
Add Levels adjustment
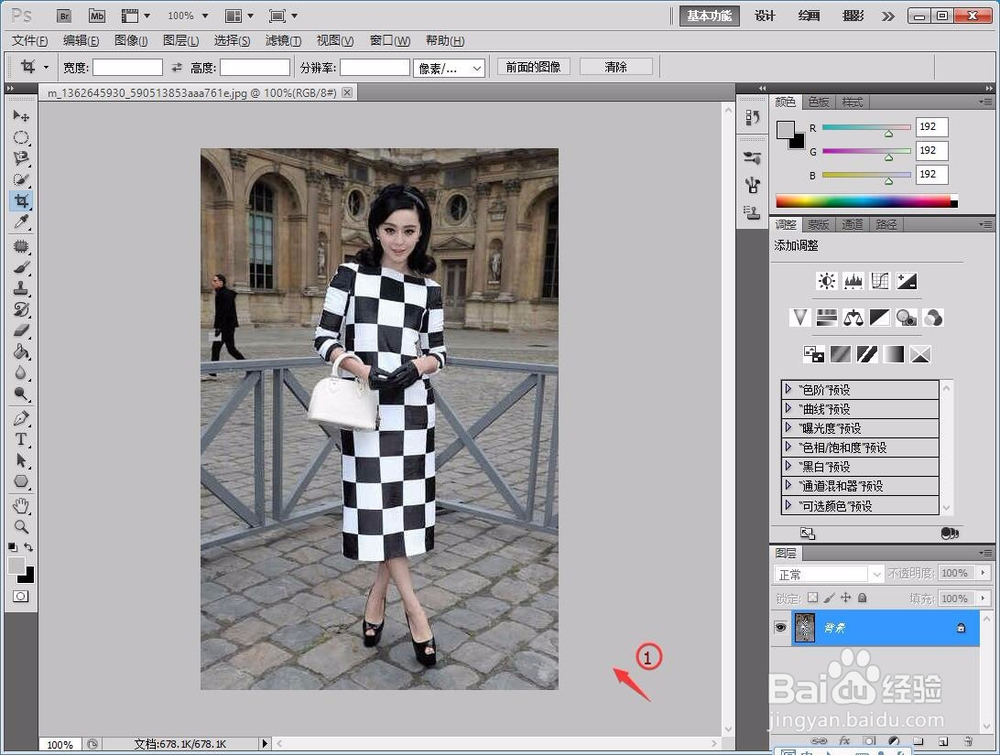click(853, 281)
